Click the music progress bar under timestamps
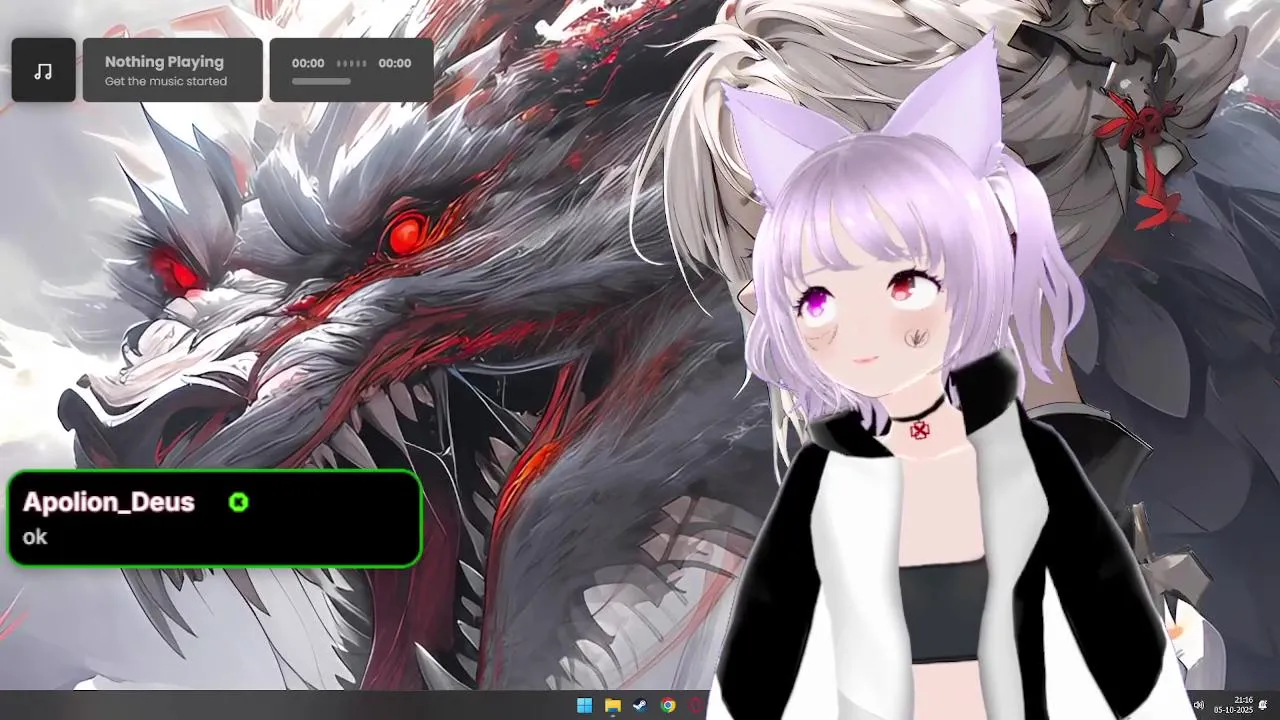 pyautogui.click(x=321, y=82)
